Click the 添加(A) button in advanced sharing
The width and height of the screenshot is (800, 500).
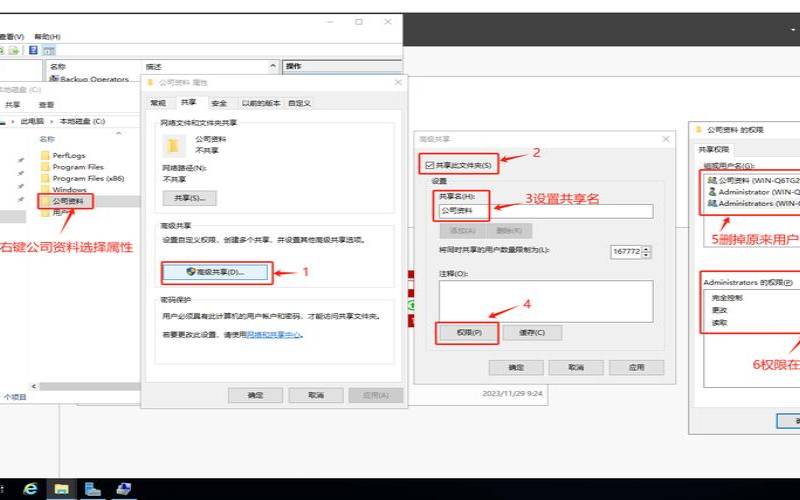(463, 231)
